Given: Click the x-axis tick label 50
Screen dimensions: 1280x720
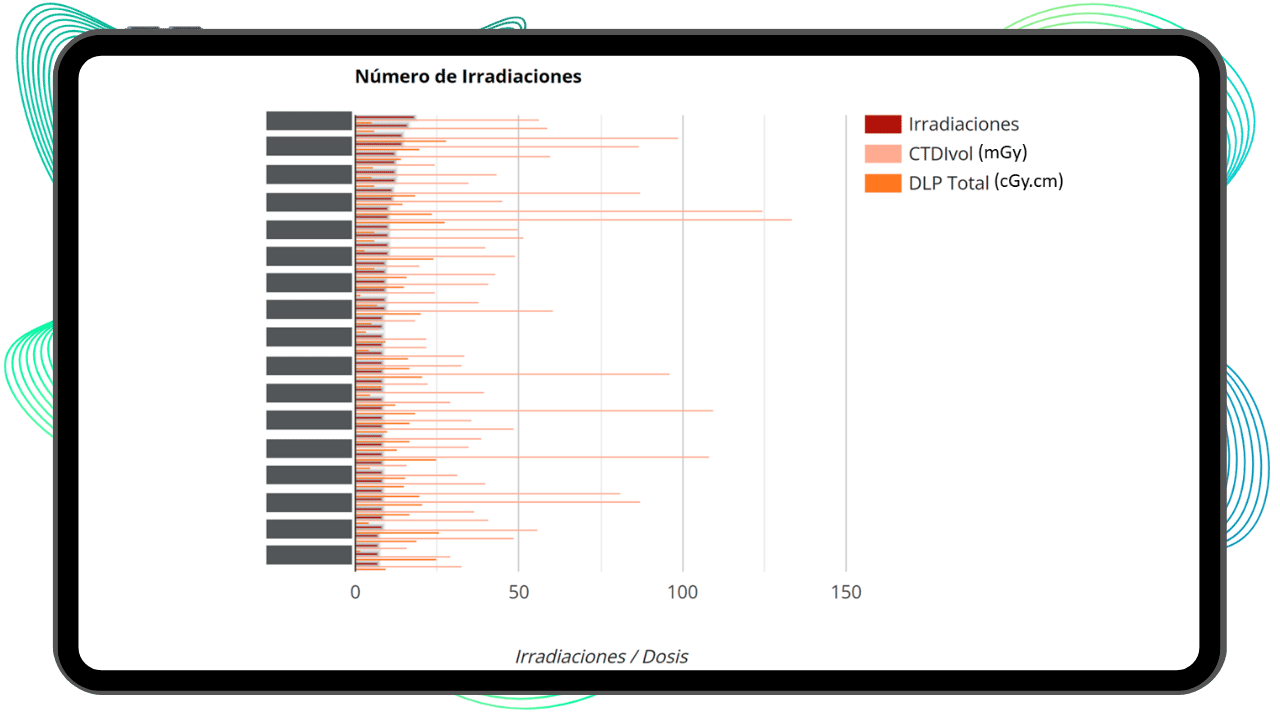Looking at the screenshot, I should 518,592.
